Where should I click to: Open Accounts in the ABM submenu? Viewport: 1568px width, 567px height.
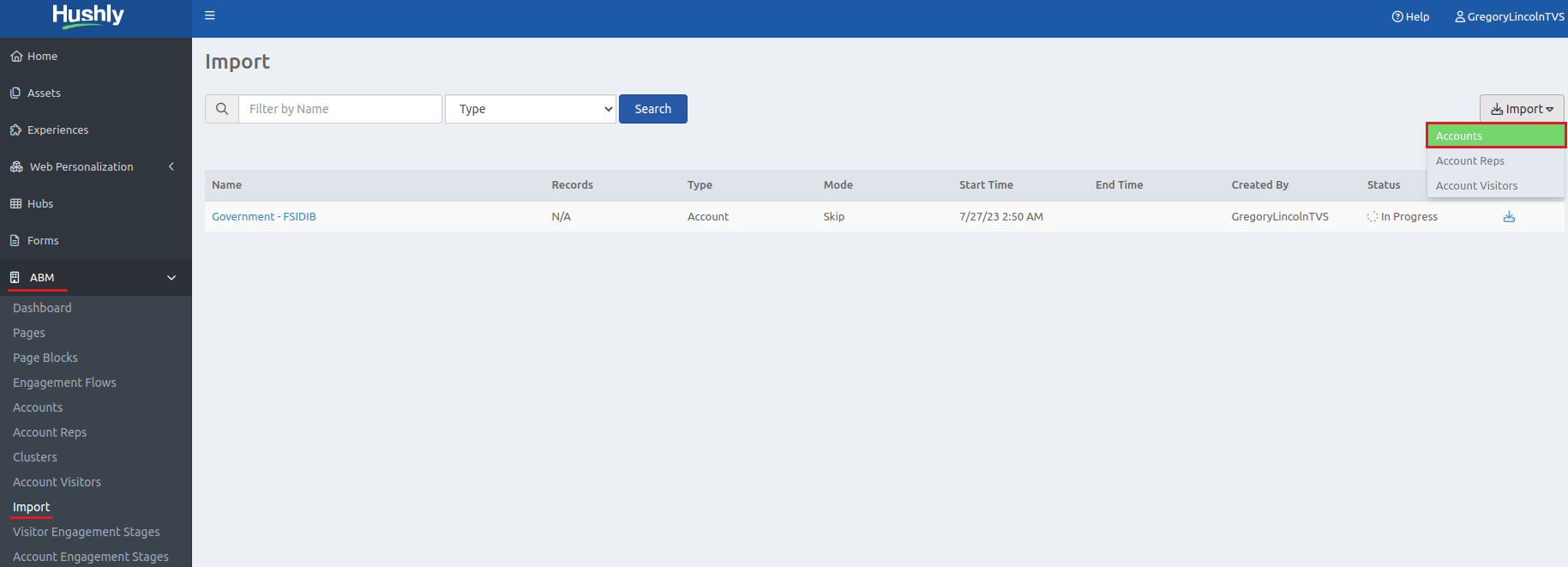click(x=38, y=407)
